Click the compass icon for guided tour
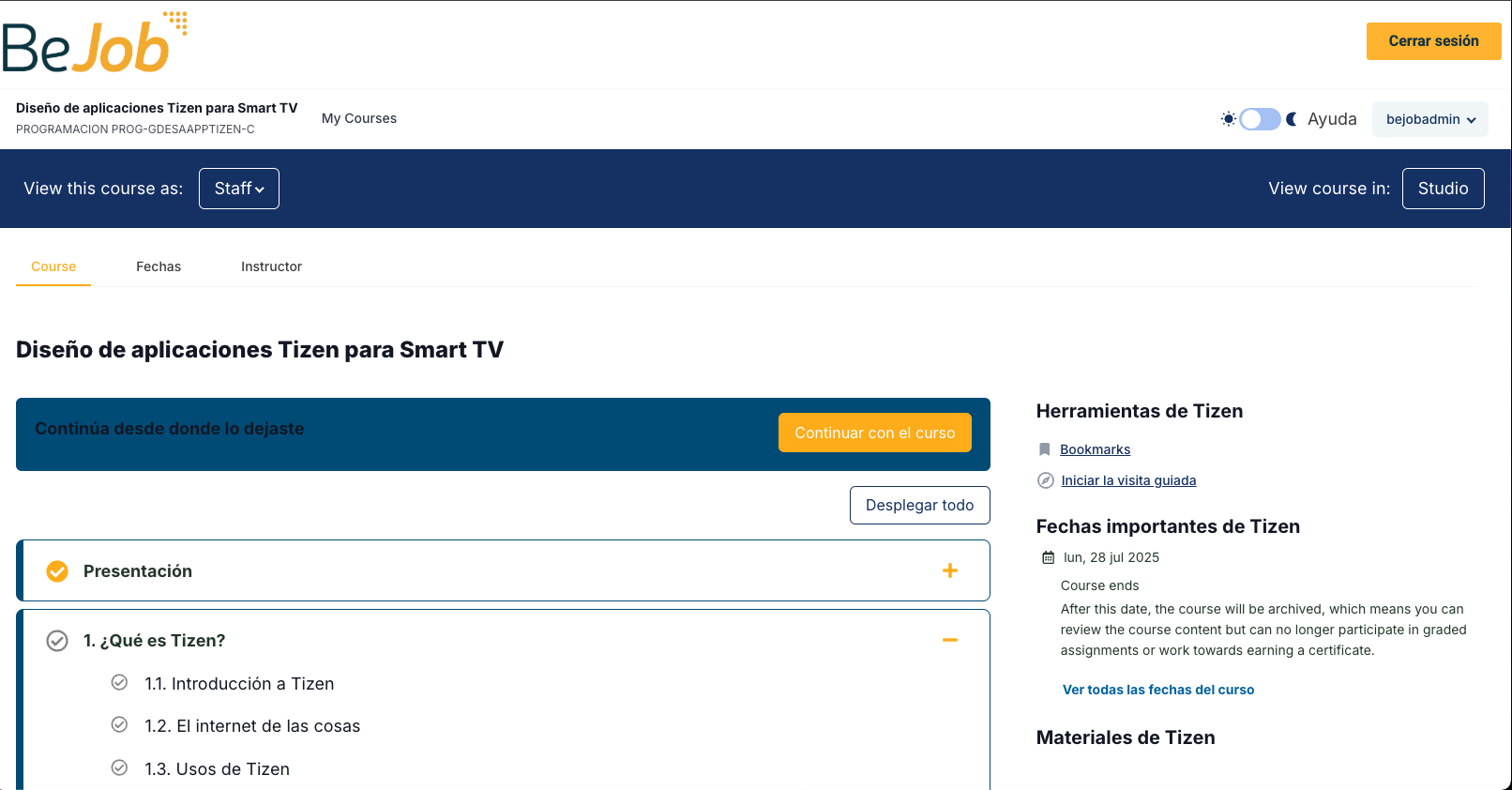 click(1046, 480)
